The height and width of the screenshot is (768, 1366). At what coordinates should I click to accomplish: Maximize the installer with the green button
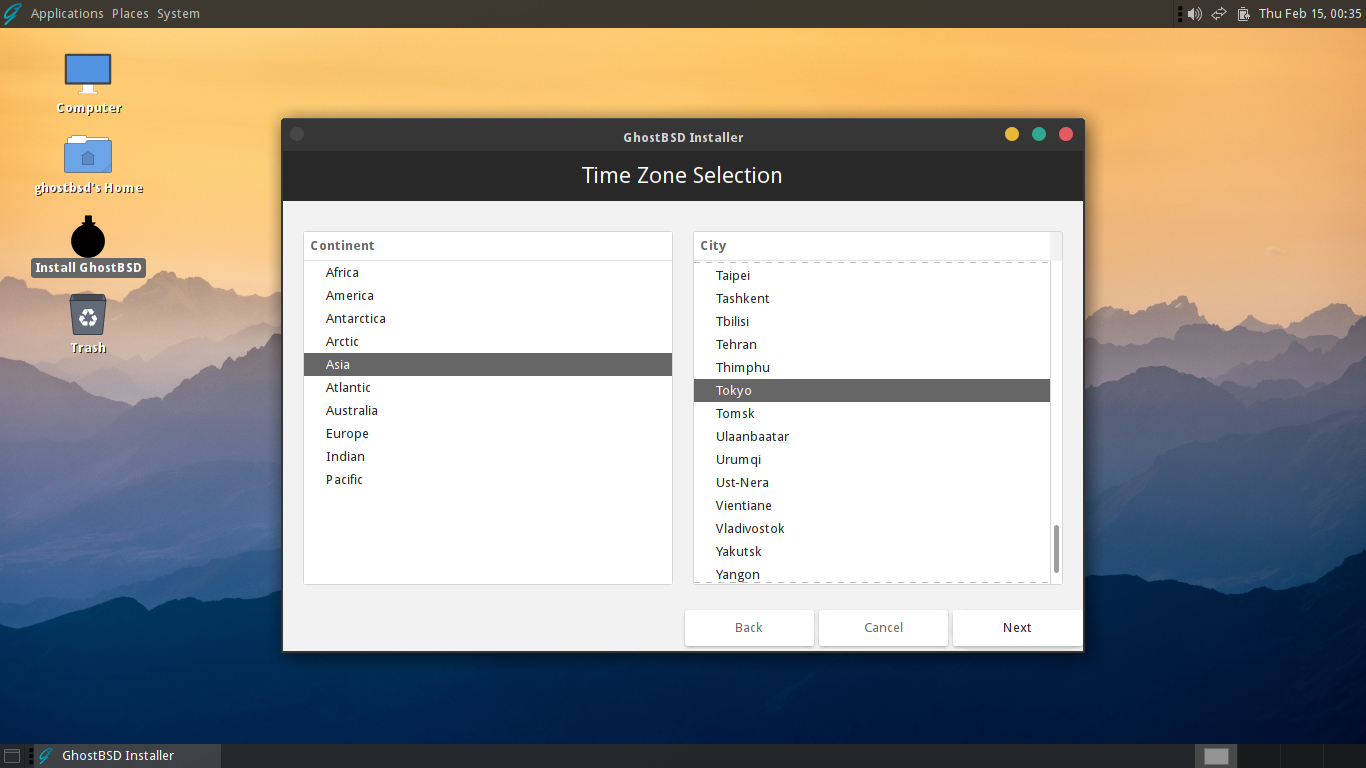pyautogui.click(x=1039, y=134)
